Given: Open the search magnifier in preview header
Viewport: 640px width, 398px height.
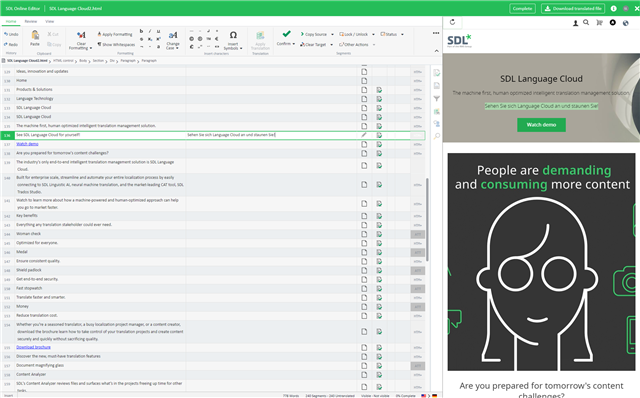Looking at the screenshot, I should (586, 22).
